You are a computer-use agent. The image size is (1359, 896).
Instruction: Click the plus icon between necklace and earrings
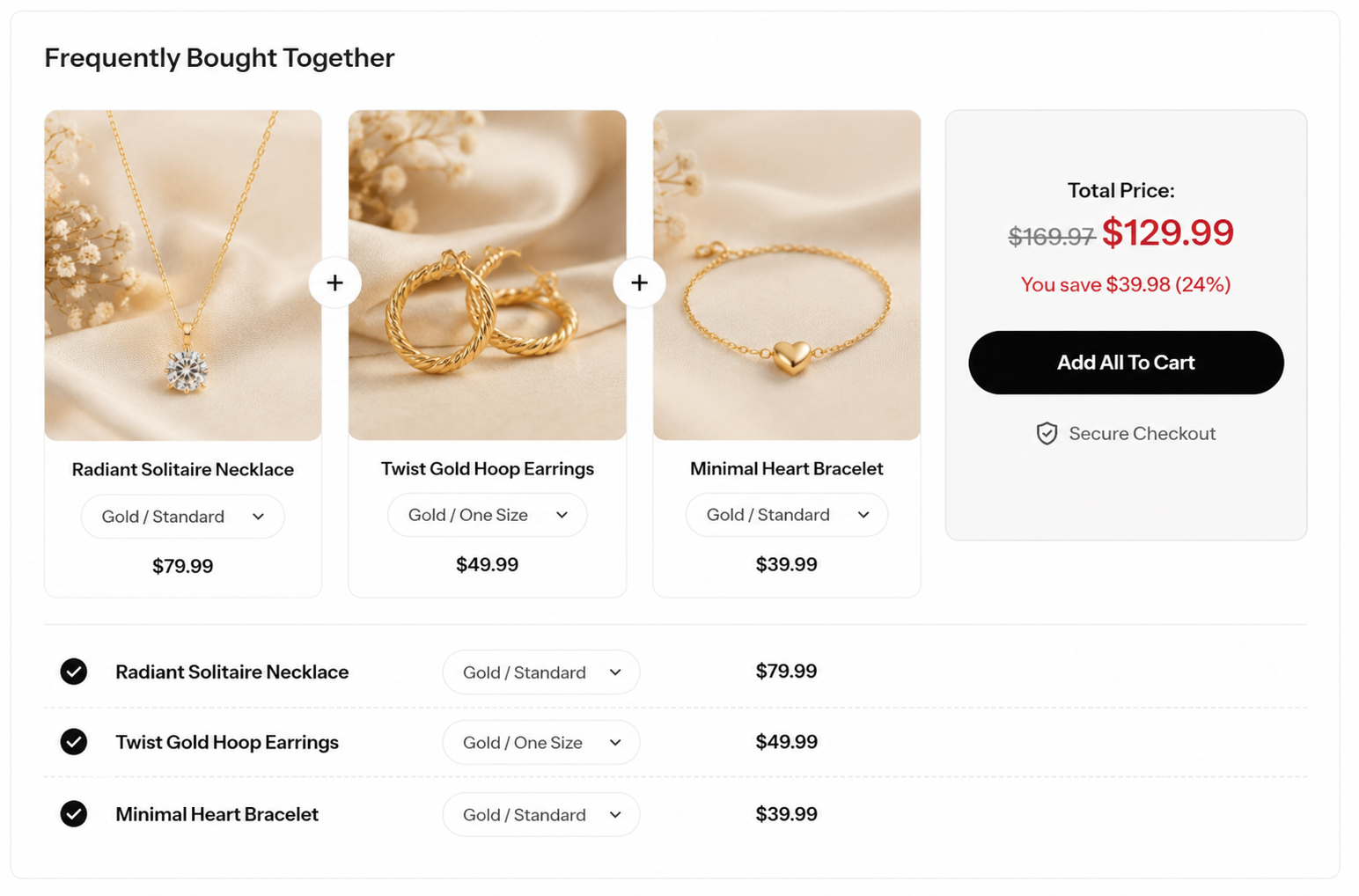click(x=334, y=283)
